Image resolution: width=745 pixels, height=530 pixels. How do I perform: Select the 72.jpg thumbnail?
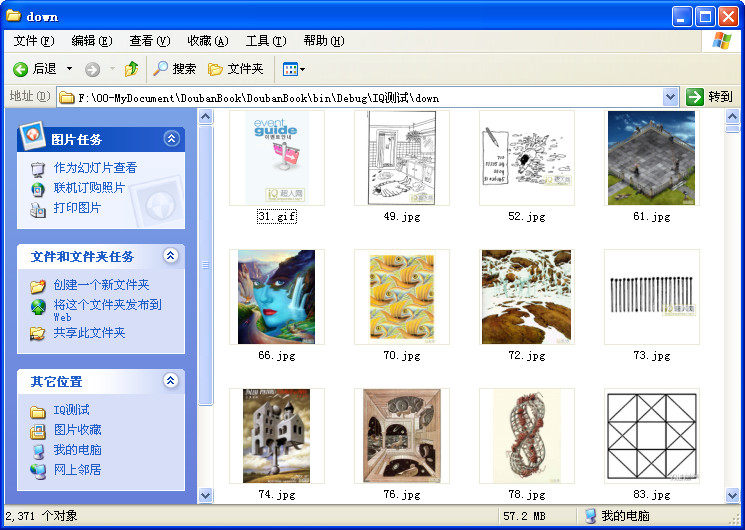527,297
